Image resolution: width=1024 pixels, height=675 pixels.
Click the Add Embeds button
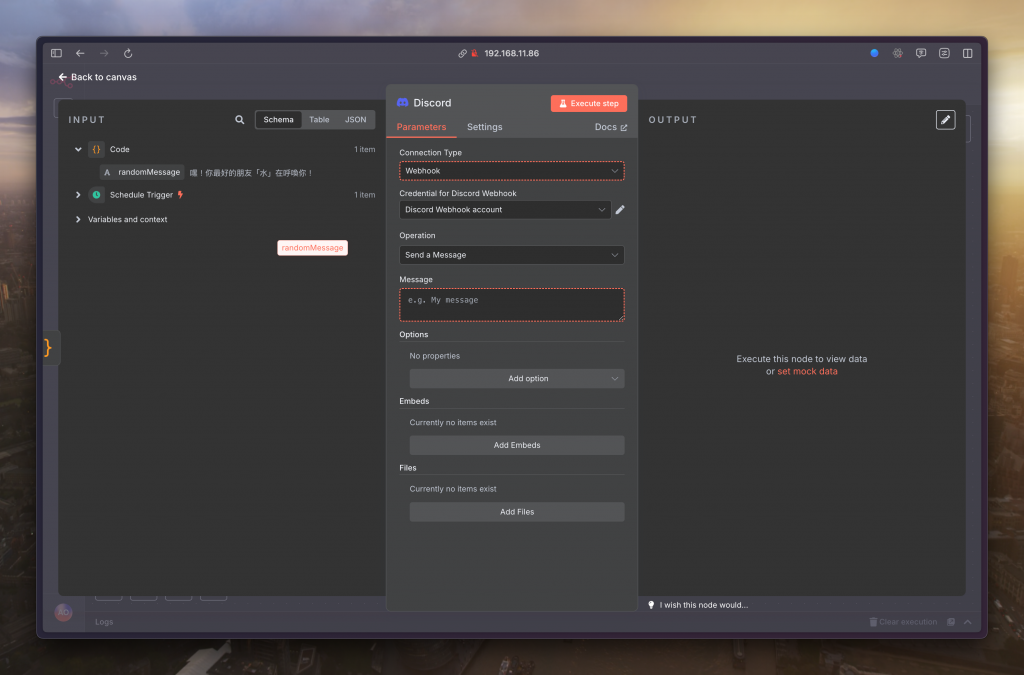[517, 445]
